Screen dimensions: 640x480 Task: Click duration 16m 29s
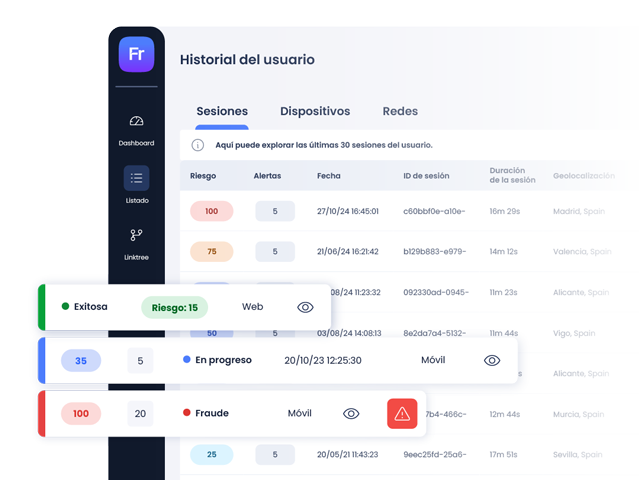tap(504, 211)
